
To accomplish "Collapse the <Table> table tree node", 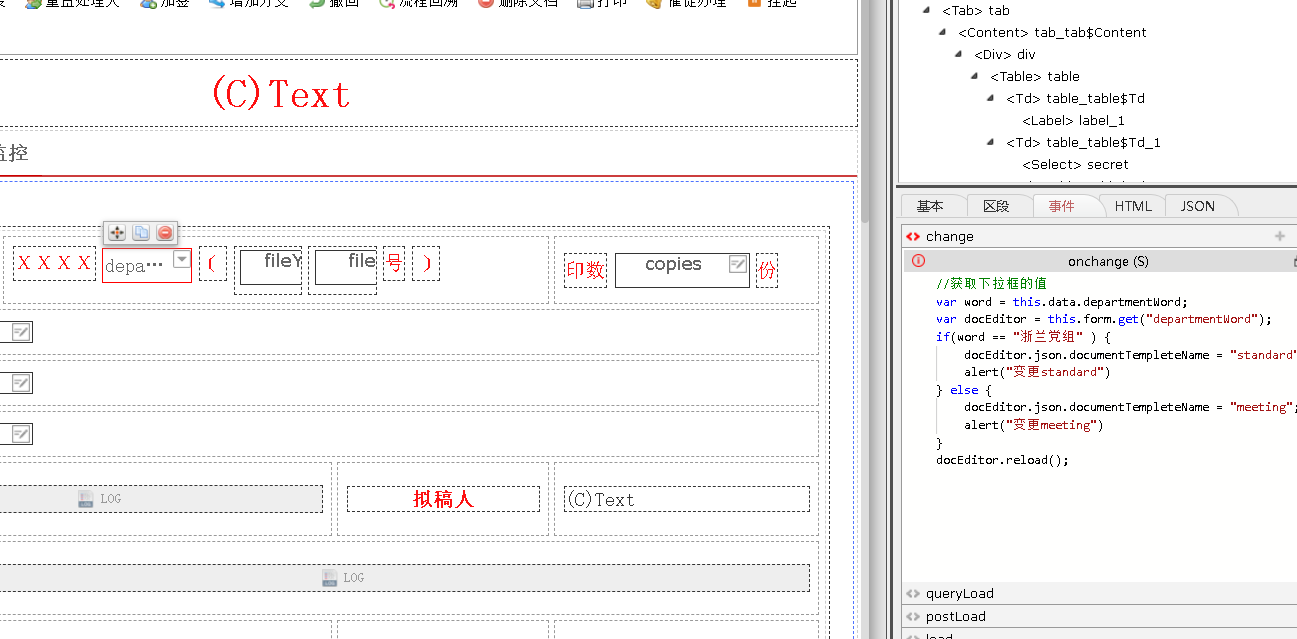I will coord(975,76).
